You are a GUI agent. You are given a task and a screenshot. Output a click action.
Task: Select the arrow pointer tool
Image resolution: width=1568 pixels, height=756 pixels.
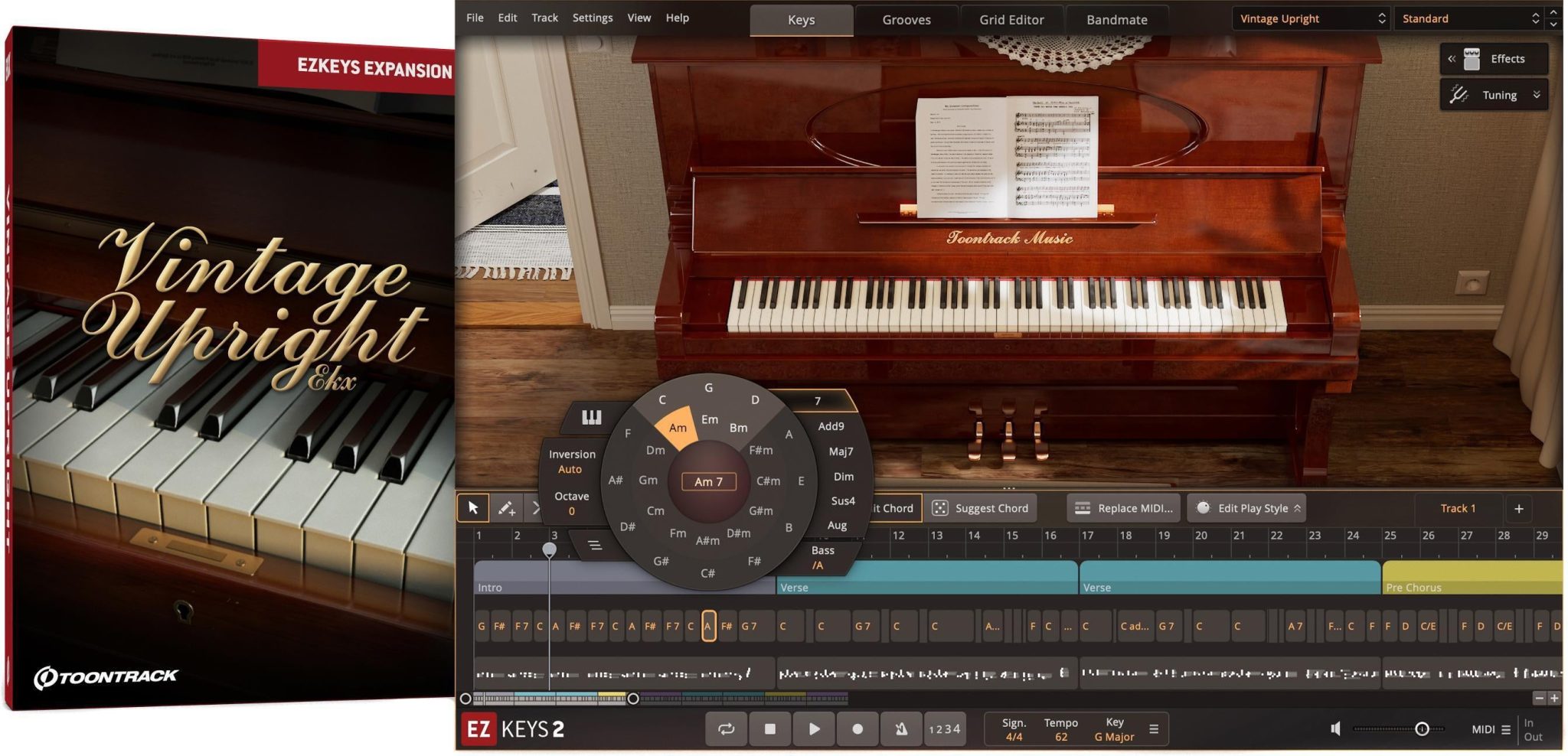tap(473, 508)
